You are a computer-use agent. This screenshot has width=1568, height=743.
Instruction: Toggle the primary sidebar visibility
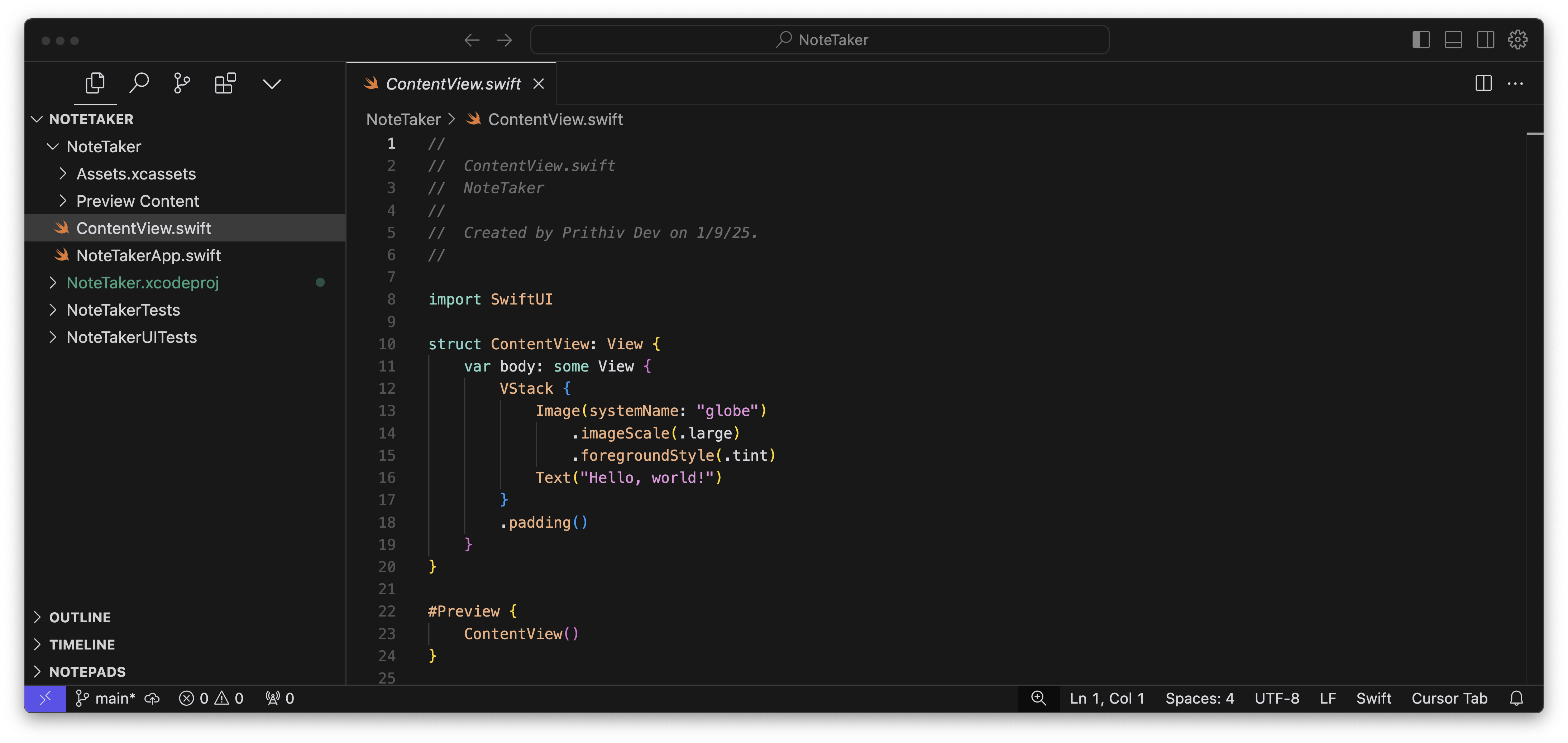click(1421, 39)
